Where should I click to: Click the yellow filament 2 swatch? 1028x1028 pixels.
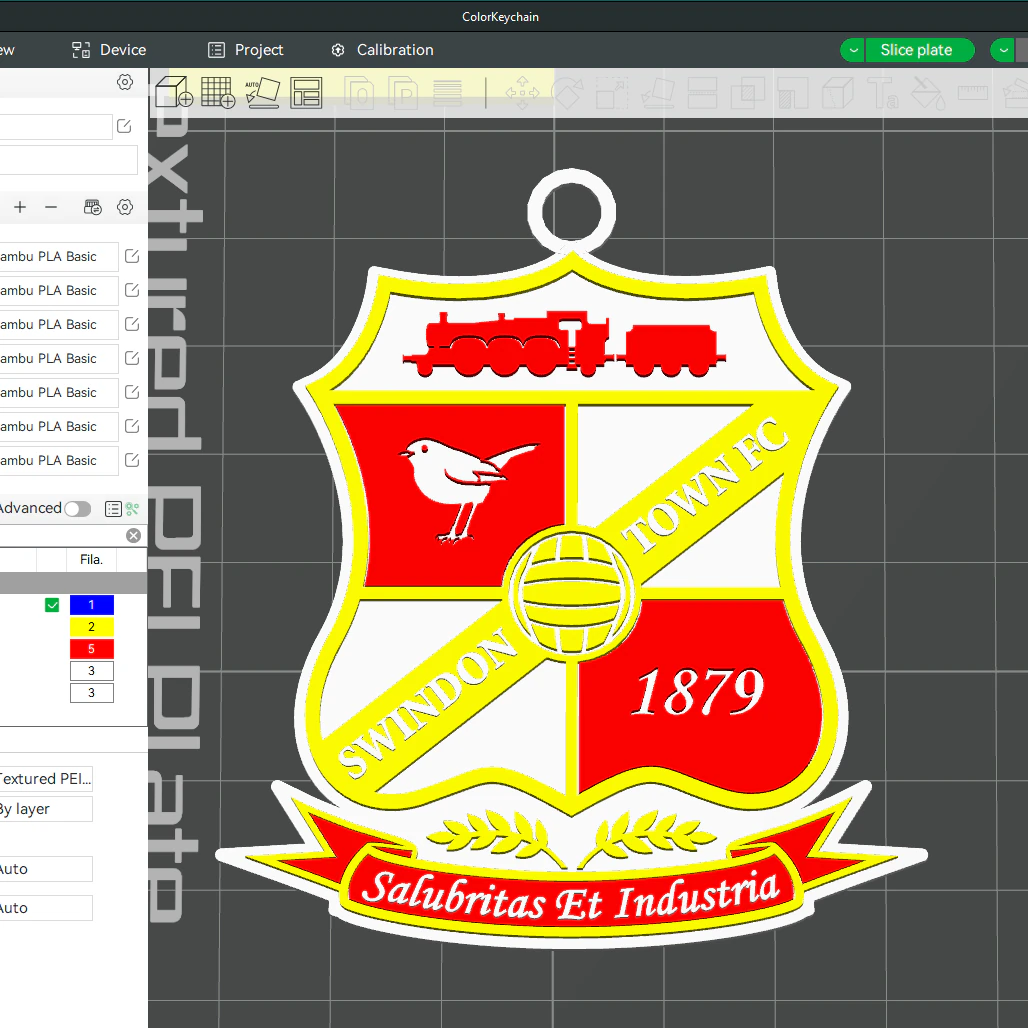pyautogui.click(x=92, y=627)
